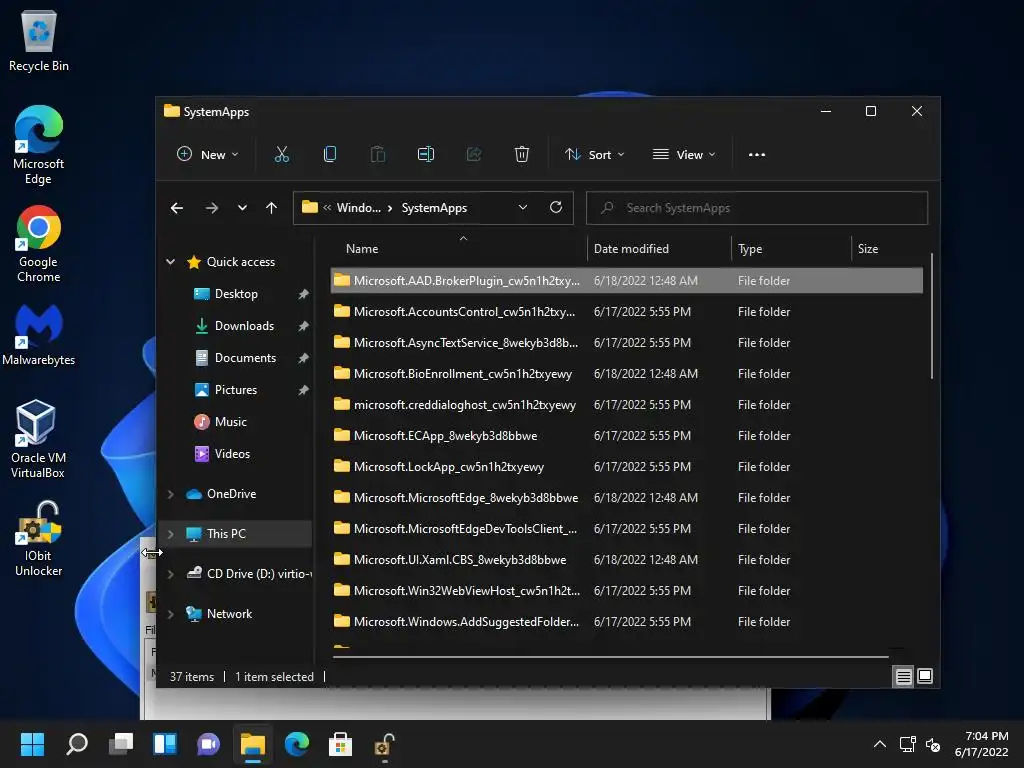Expand the Network tree node
Viewport: 1024px width, 768px height.
coord(170,614)
